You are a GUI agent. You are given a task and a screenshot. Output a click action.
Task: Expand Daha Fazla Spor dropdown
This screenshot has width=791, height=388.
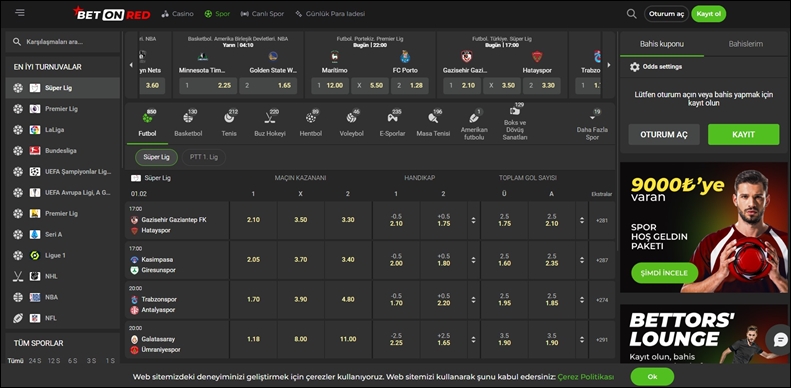point(592,126)
